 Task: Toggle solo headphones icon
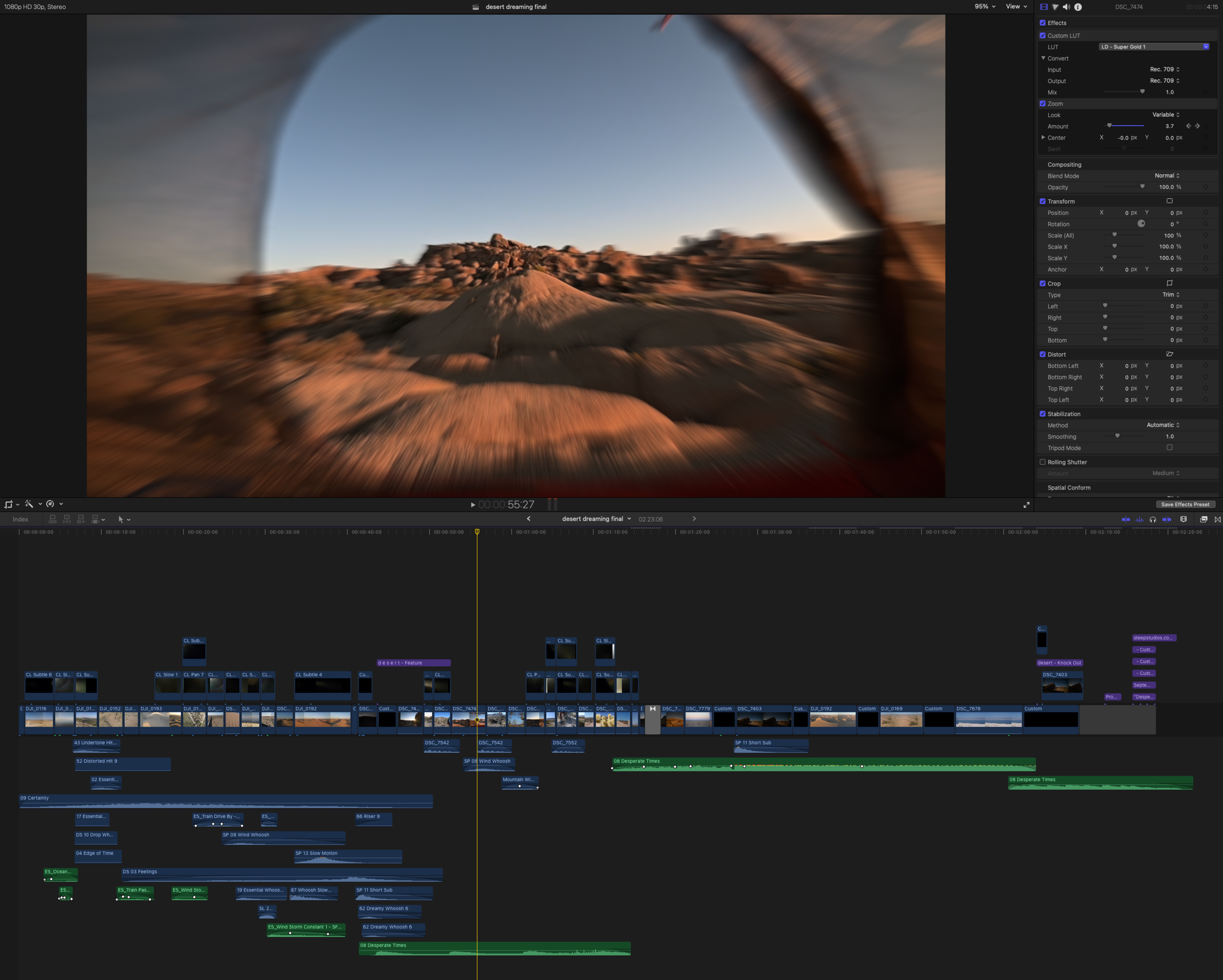click(x=1153, y=519)
